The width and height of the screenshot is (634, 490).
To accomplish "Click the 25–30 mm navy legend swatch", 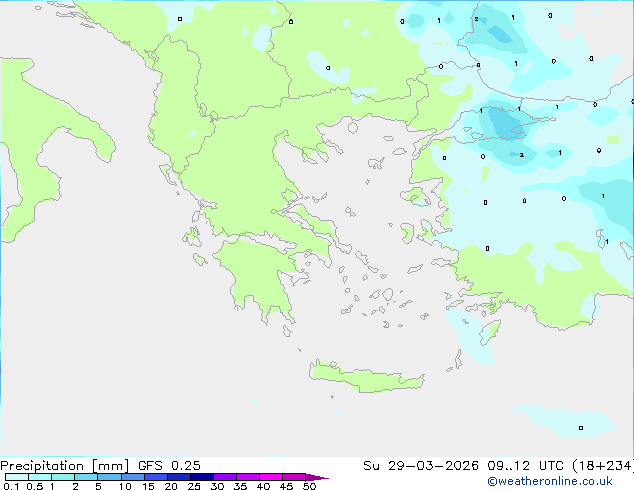I will (x=202, y=477).
